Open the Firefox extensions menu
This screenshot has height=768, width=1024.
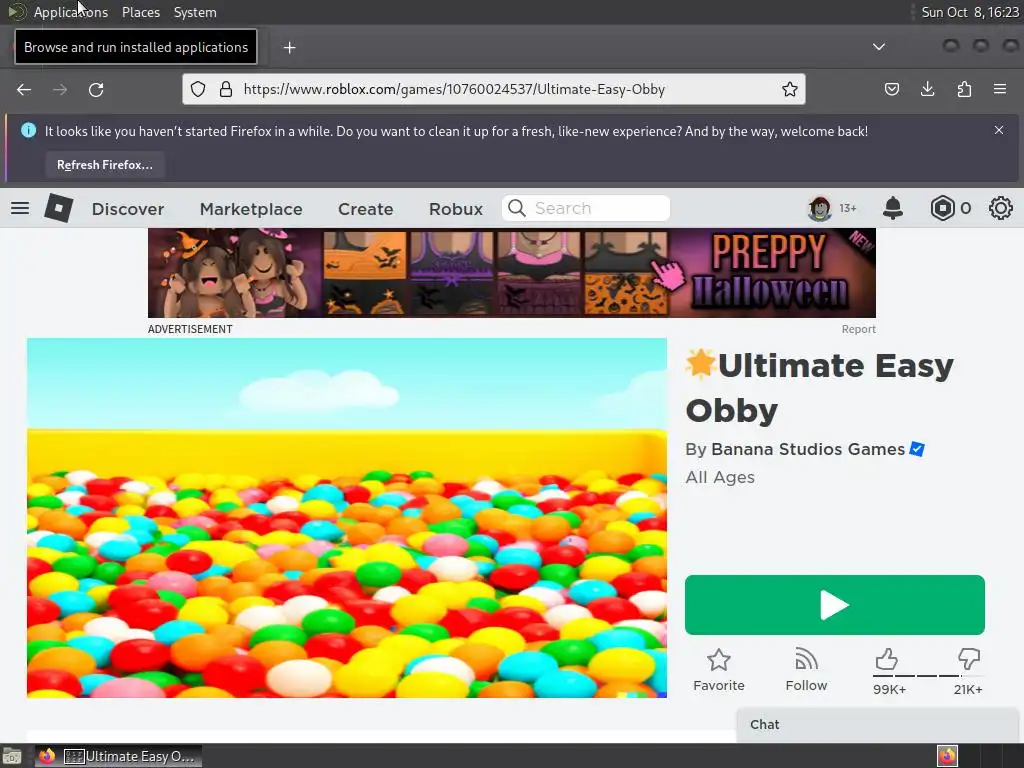coord(964,89)
